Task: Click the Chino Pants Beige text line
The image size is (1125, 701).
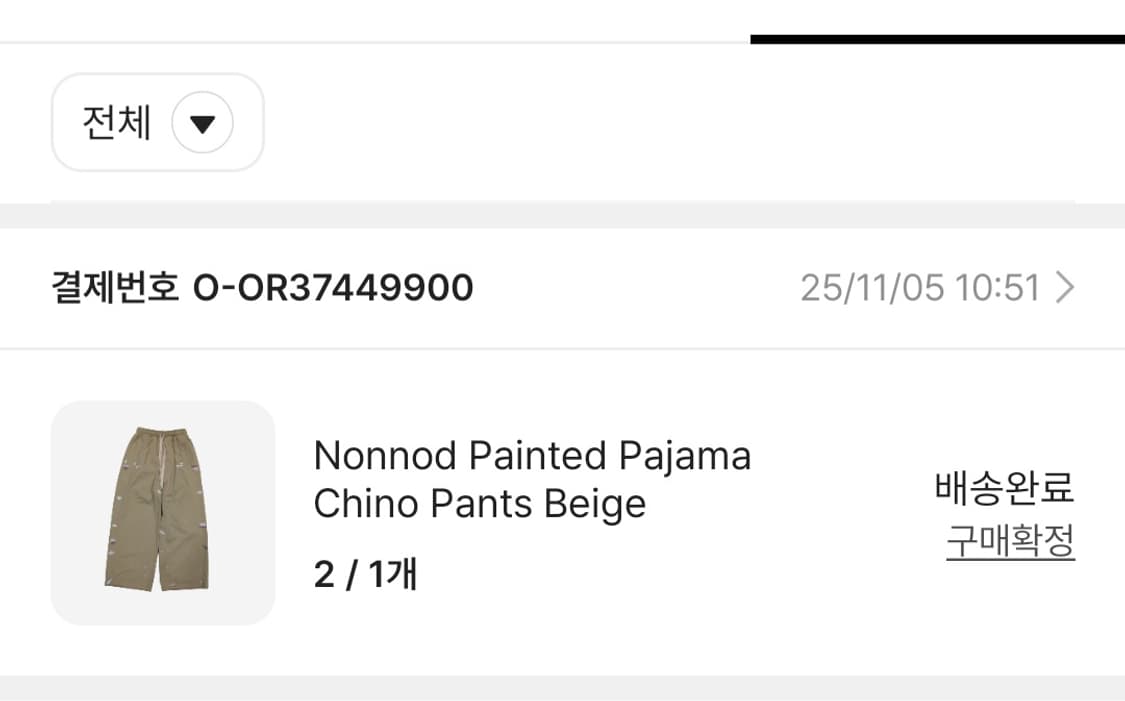Action: [x=479, y=504]
